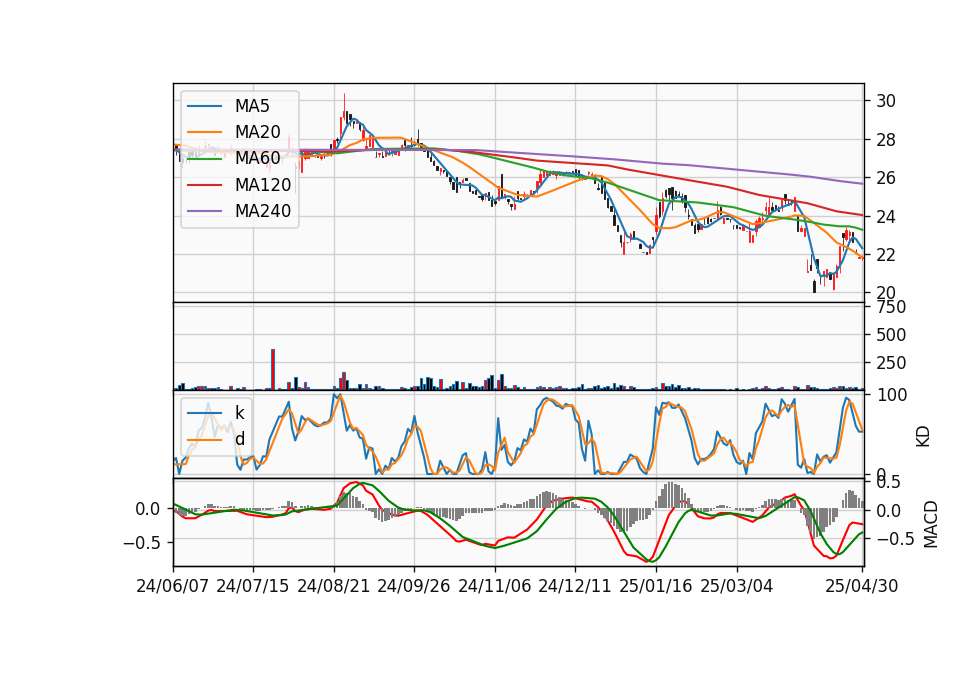Click the volume axis value 500
This screenshot has height=690, width=960.
(x=891, y=335)
